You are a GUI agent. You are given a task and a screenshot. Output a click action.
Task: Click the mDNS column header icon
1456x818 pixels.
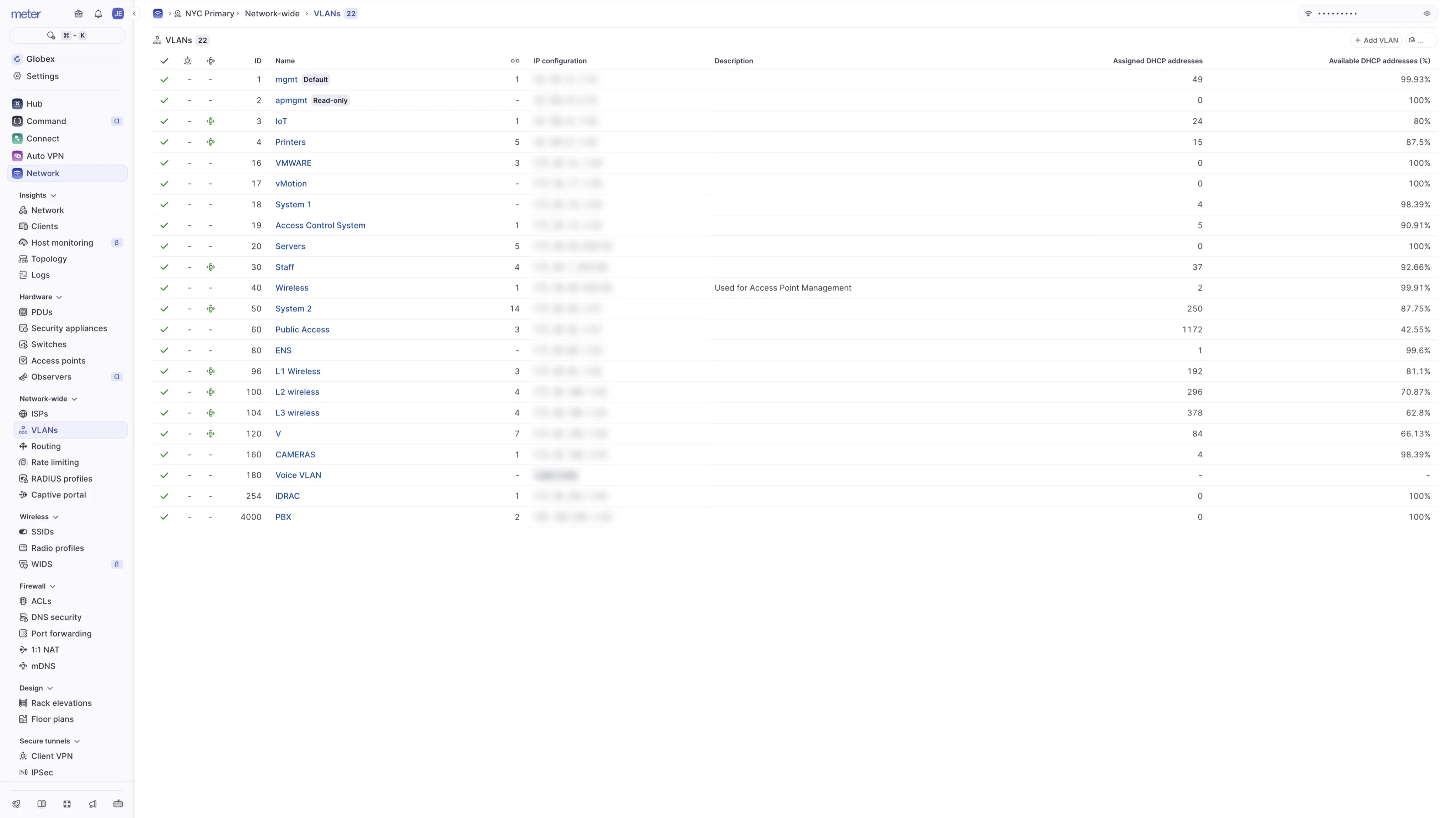pyautogui.click(x=211, y=61)
